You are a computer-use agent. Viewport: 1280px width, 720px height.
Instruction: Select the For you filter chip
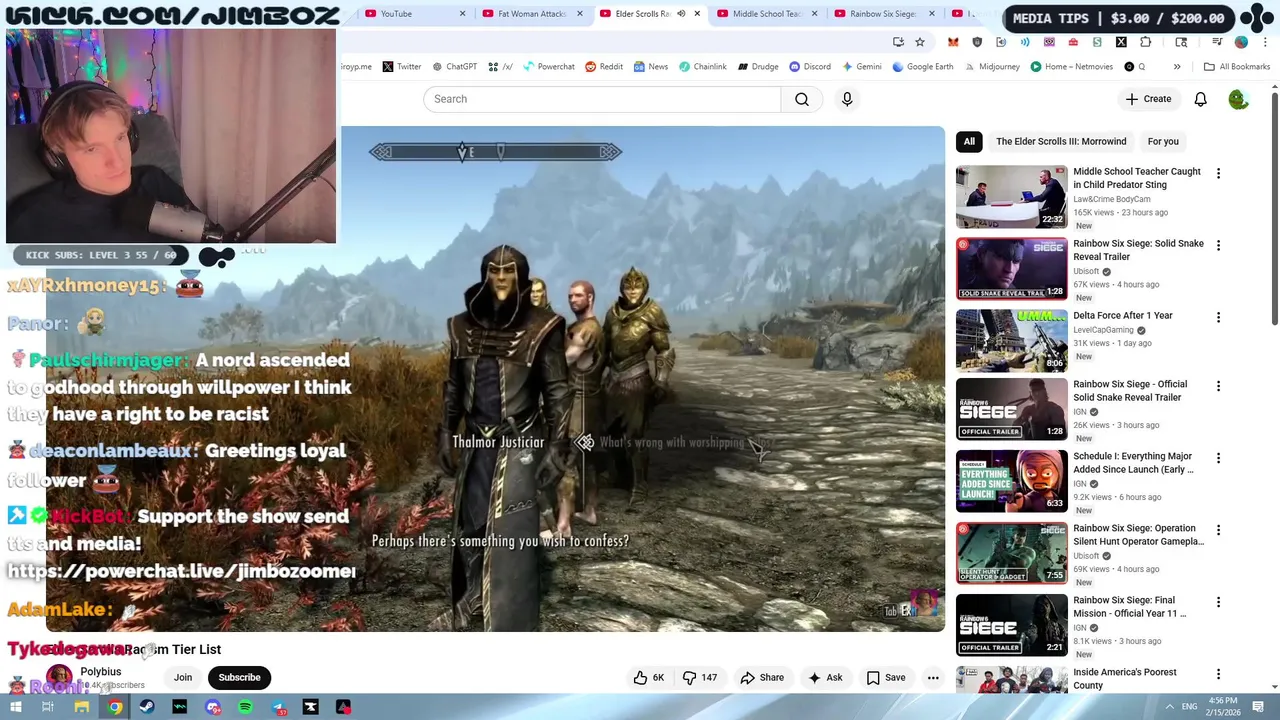(1163, 141)
